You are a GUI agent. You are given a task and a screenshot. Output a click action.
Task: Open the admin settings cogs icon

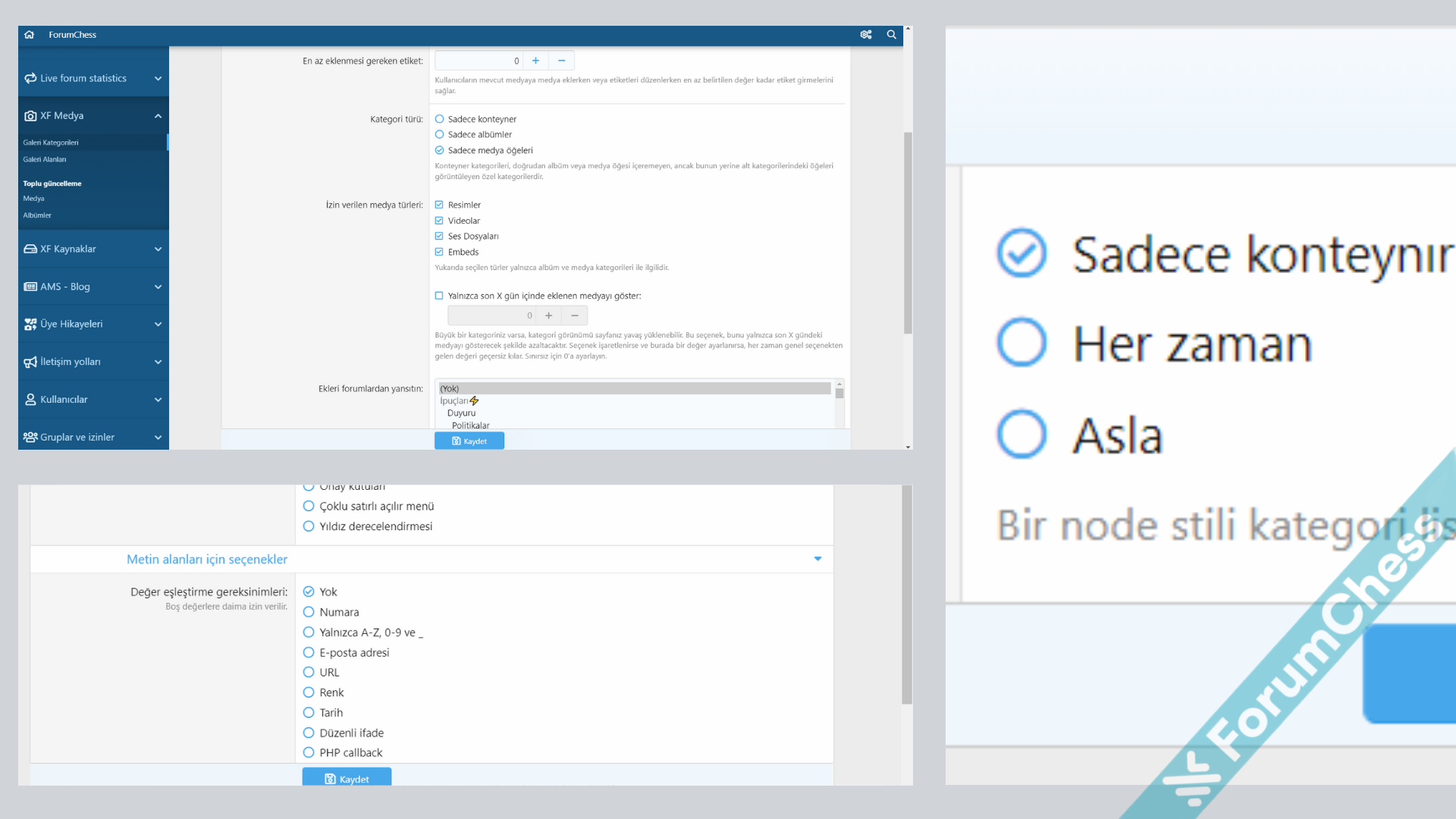point(866,35)
